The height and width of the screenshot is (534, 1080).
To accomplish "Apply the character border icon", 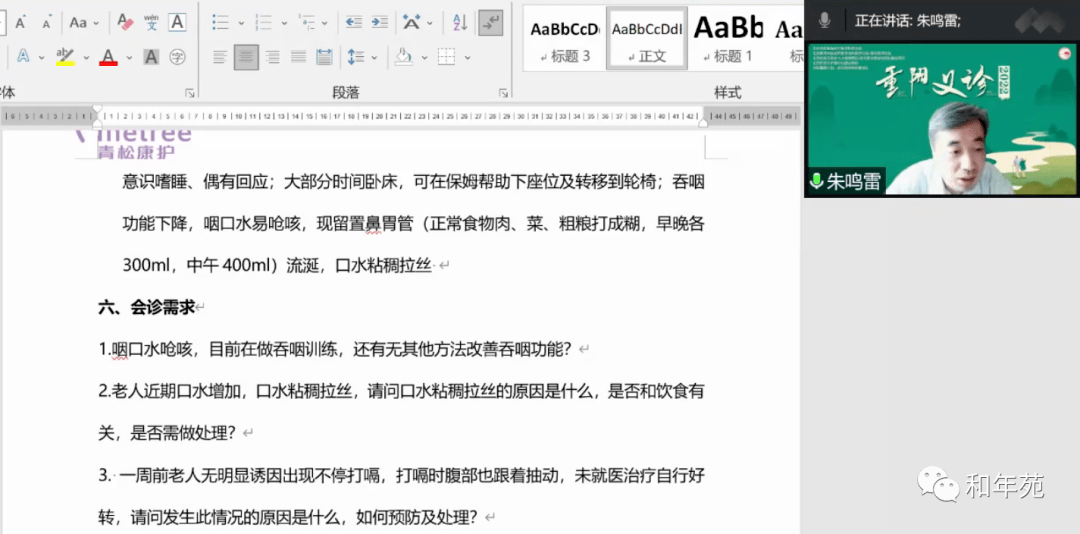I will pyautogui.click(x=177, y=22).
